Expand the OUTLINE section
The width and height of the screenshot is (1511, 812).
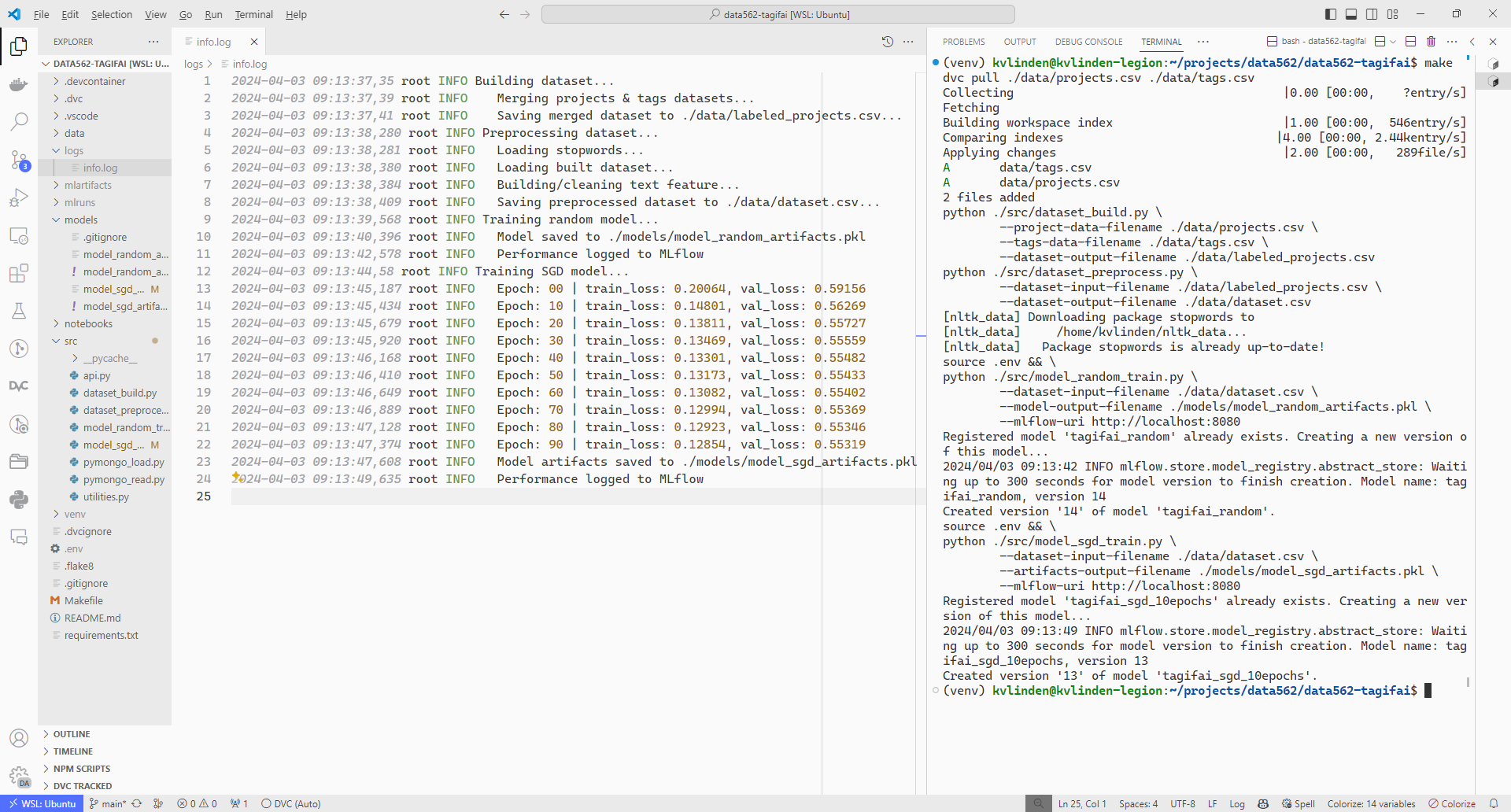tap(72, 734)
